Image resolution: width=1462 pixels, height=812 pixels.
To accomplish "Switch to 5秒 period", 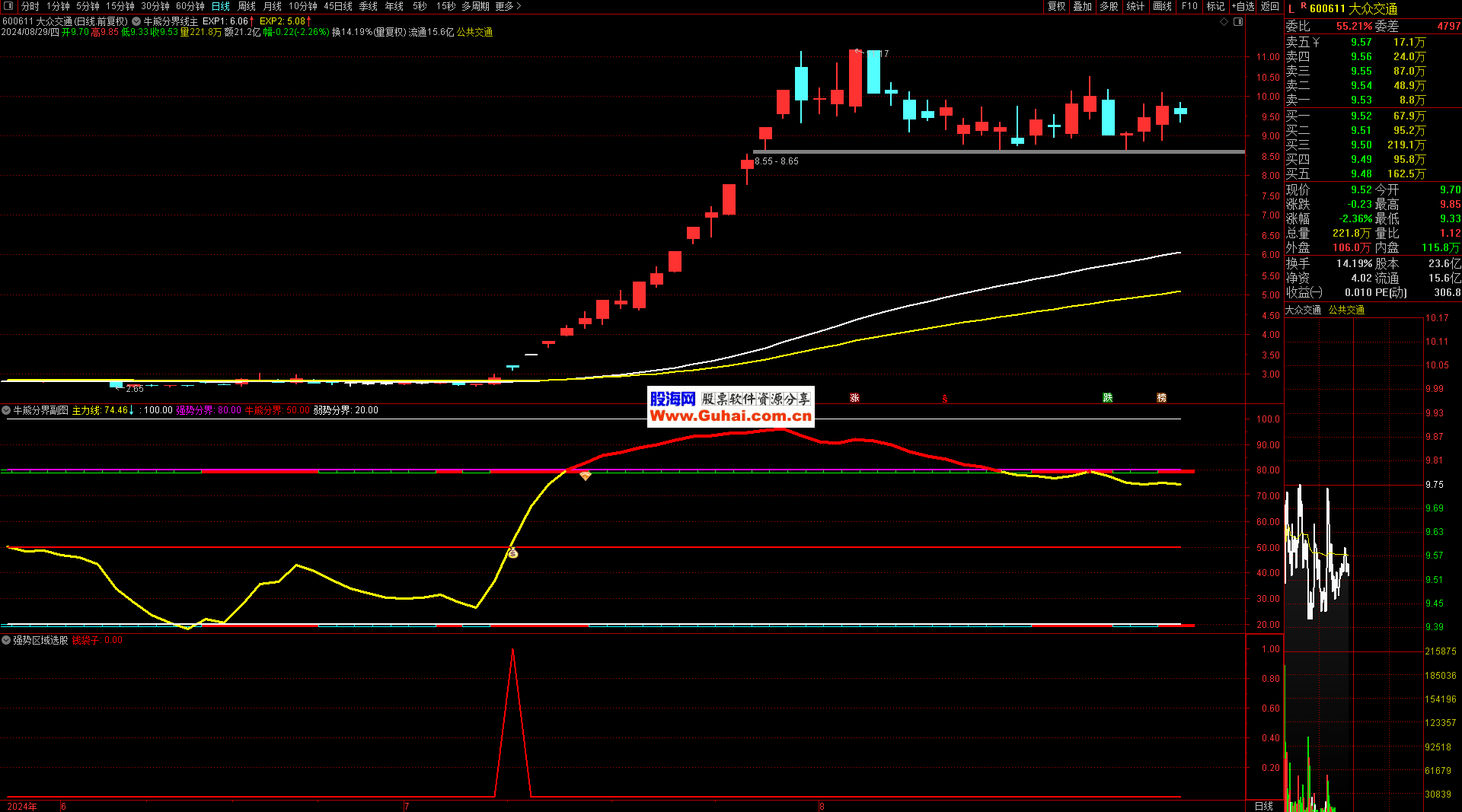I will [x=420, y=6].
